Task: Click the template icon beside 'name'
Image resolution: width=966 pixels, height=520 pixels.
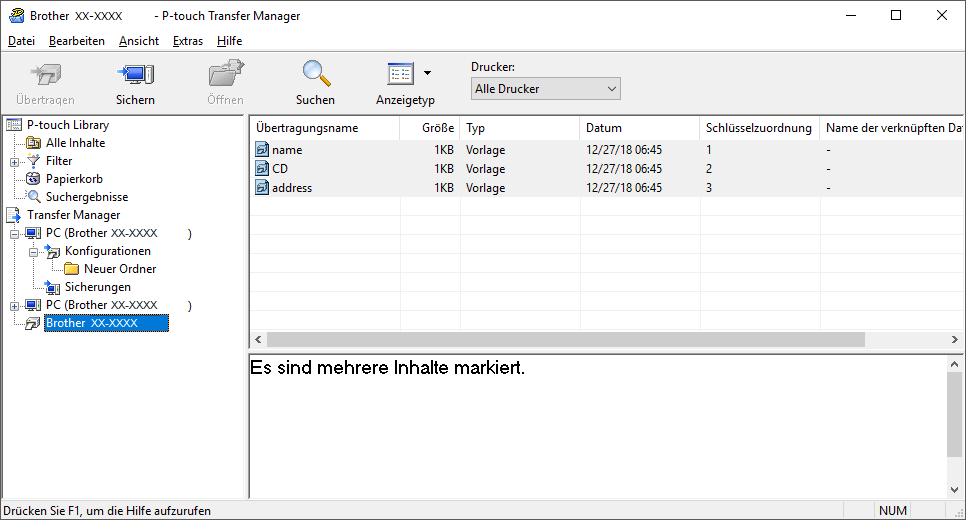Action: pyautogui.click(x=262, y=149)
